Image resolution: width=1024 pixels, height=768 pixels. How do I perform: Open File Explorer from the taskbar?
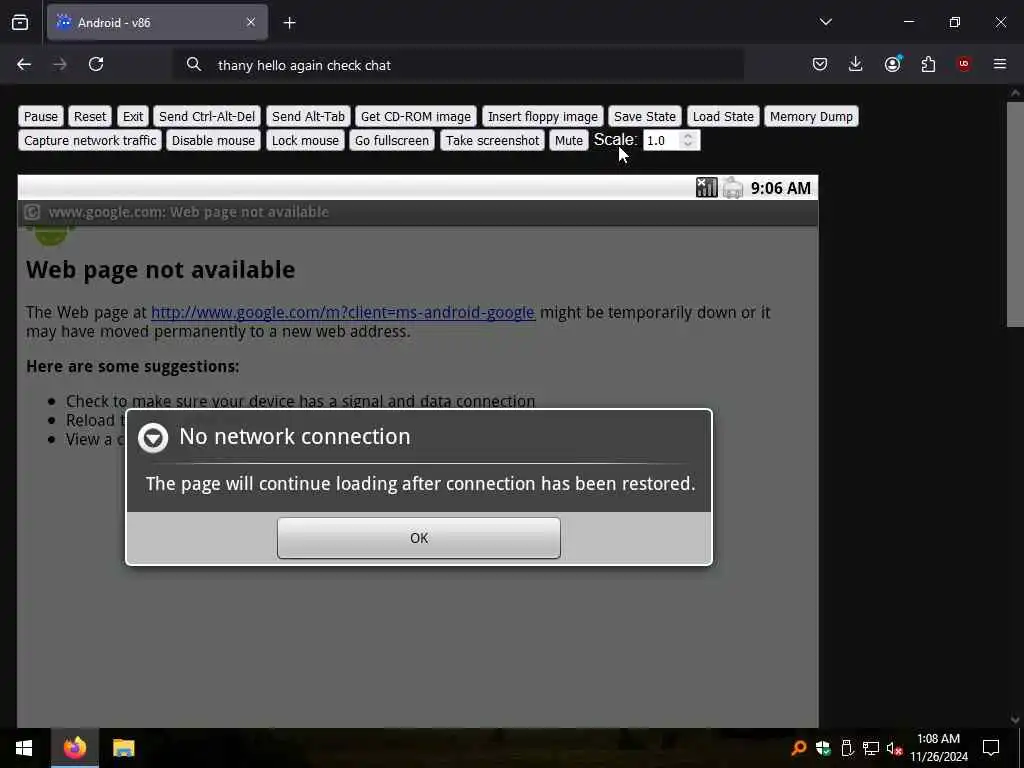pos(123,748)
